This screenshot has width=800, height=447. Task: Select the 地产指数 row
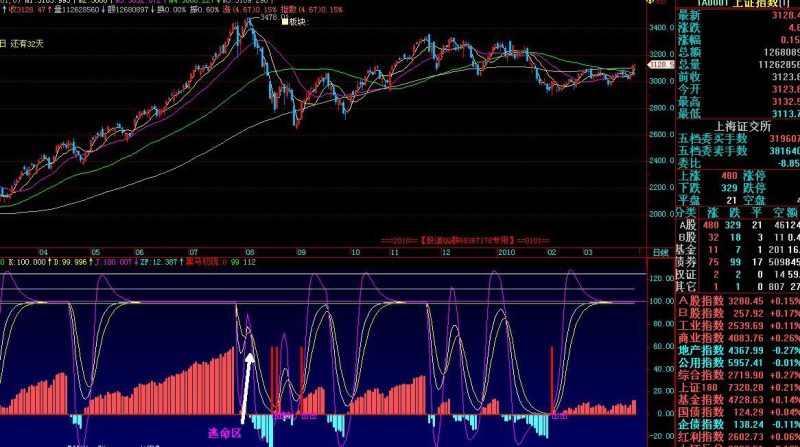click(739, 351)
